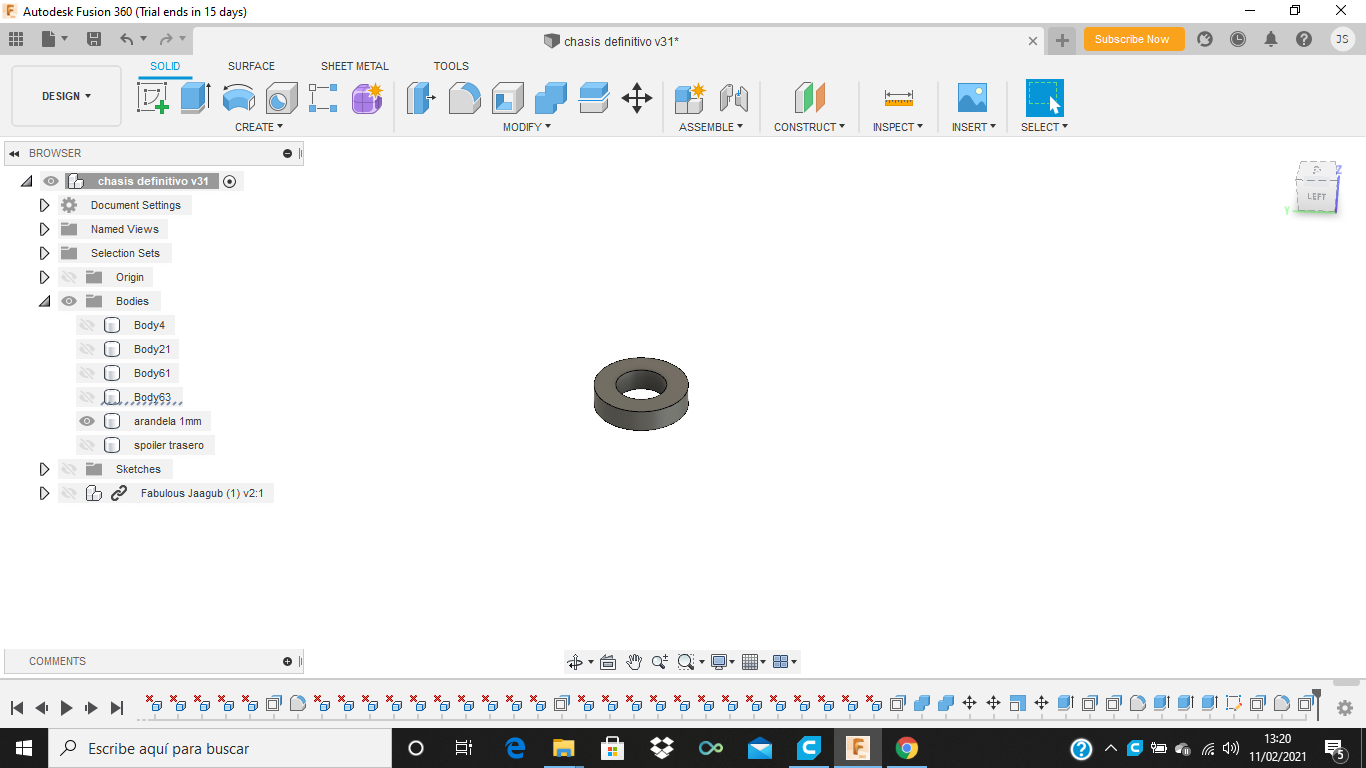The image size is (1366, 768).
Task: Select the Press Pull tool
Action: coord(420,98)
